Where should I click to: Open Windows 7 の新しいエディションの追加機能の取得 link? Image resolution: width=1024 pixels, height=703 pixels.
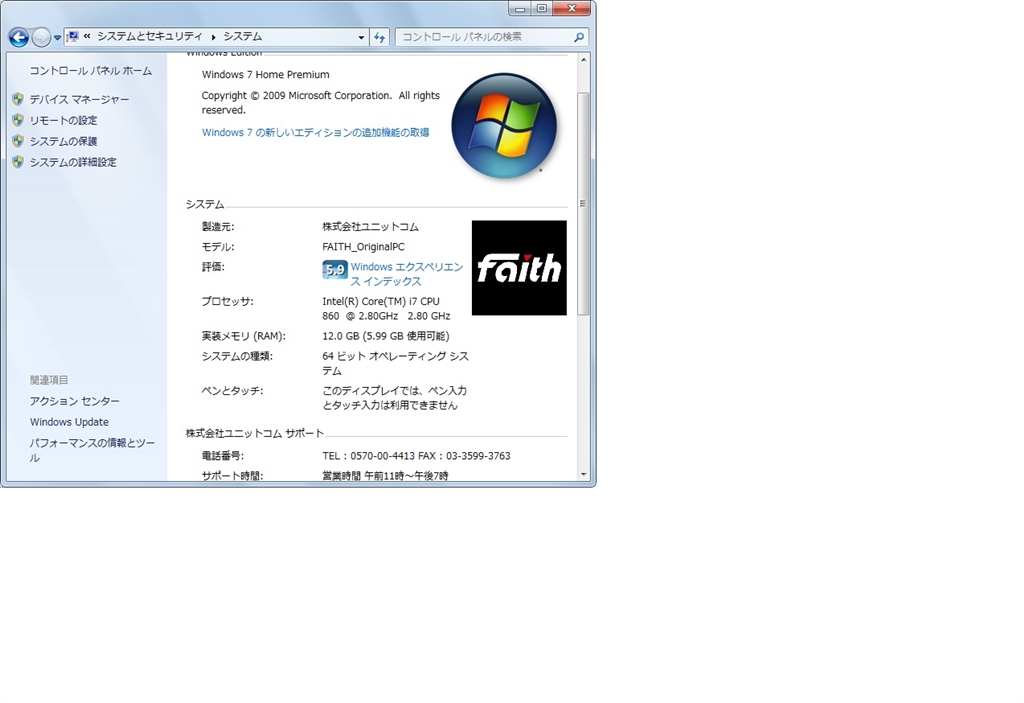pos(315,132)
